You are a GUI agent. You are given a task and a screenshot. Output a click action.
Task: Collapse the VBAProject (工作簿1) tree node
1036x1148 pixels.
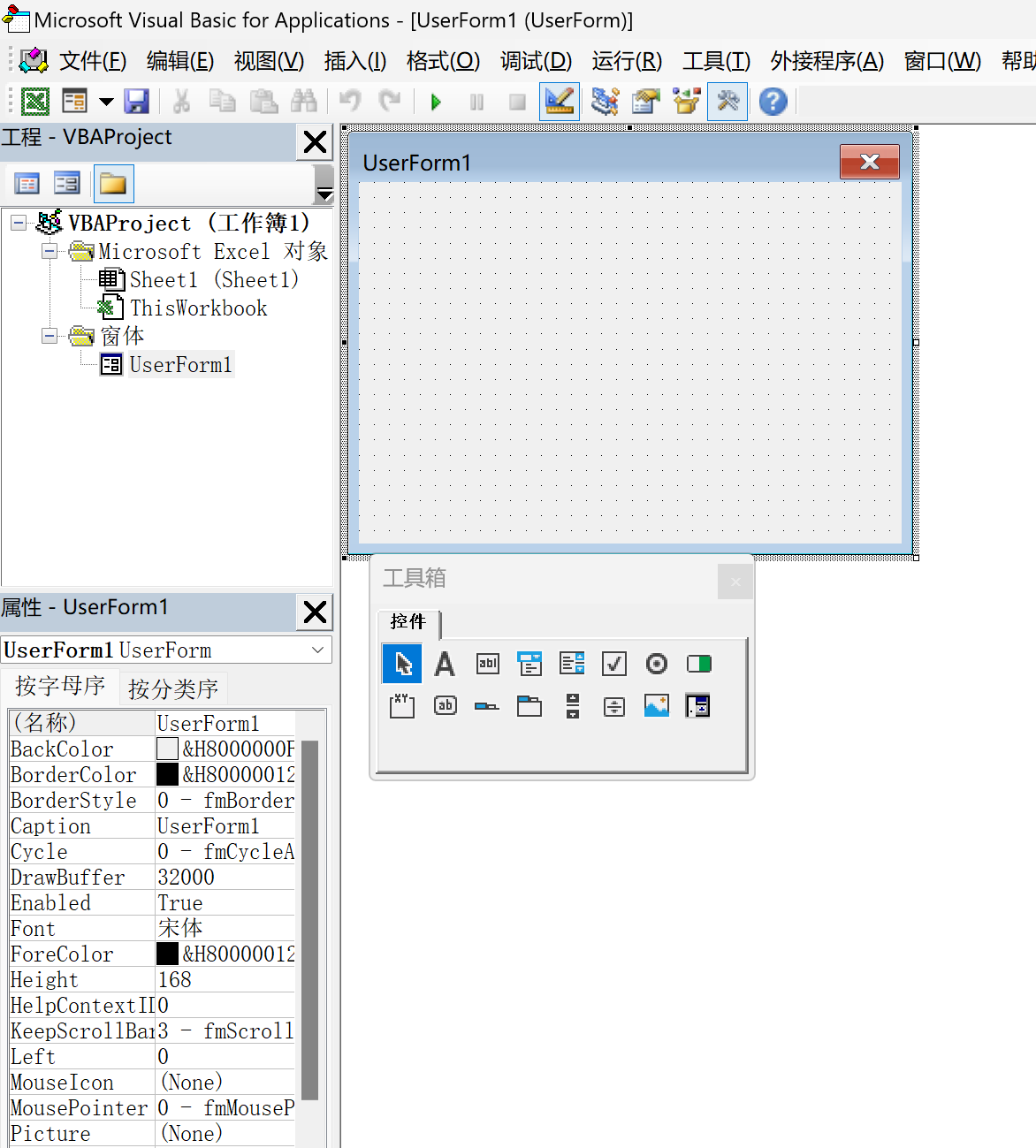pos(19,223)
